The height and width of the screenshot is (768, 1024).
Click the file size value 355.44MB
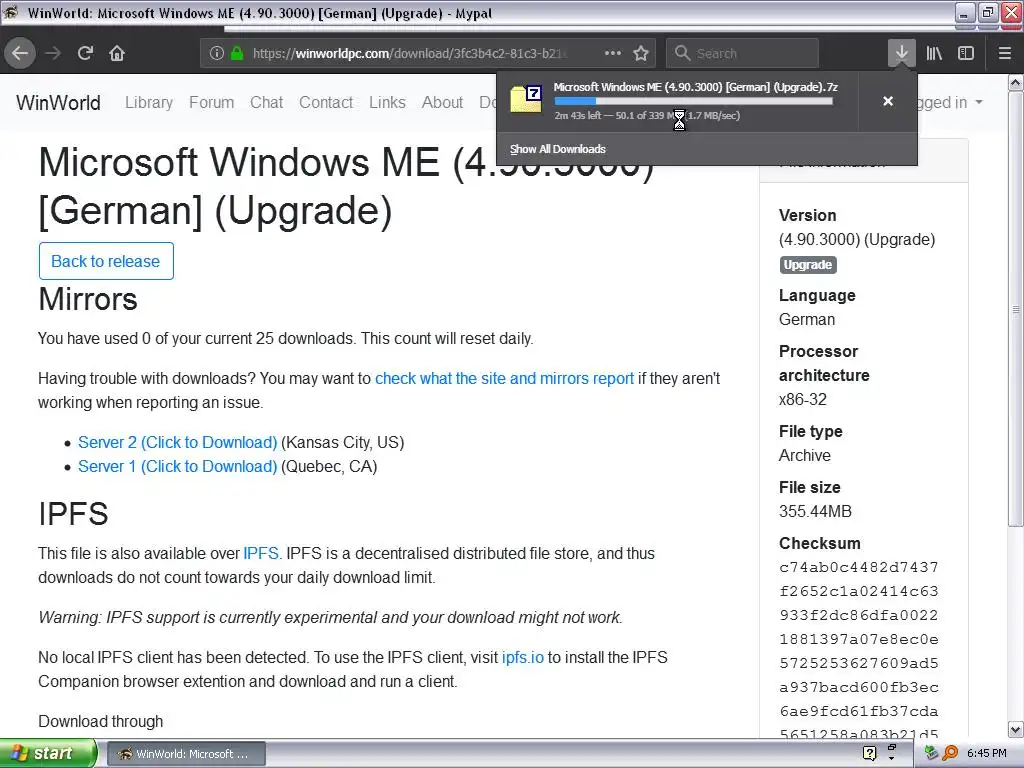click(x=815, y=511)
